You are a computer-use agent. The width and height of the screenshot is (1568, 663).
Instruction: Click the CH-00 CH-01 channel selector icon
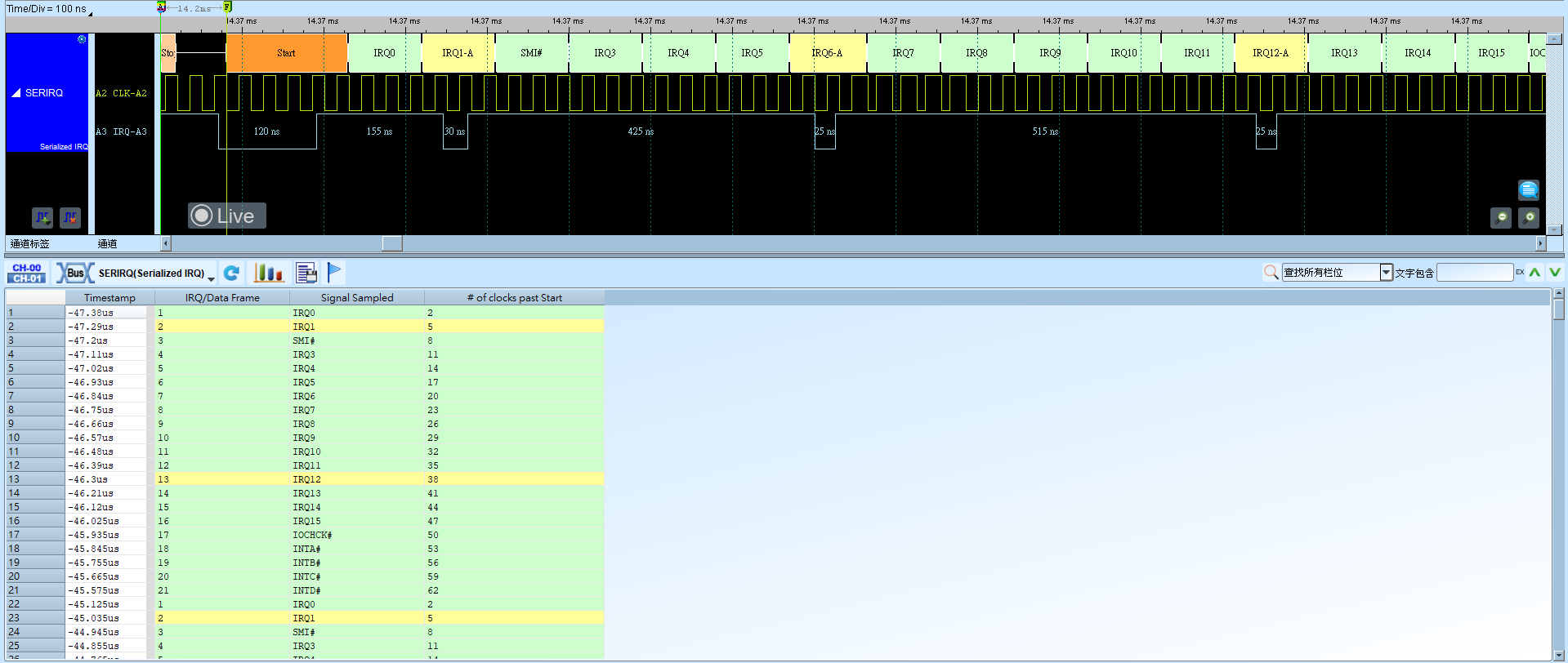27,273
